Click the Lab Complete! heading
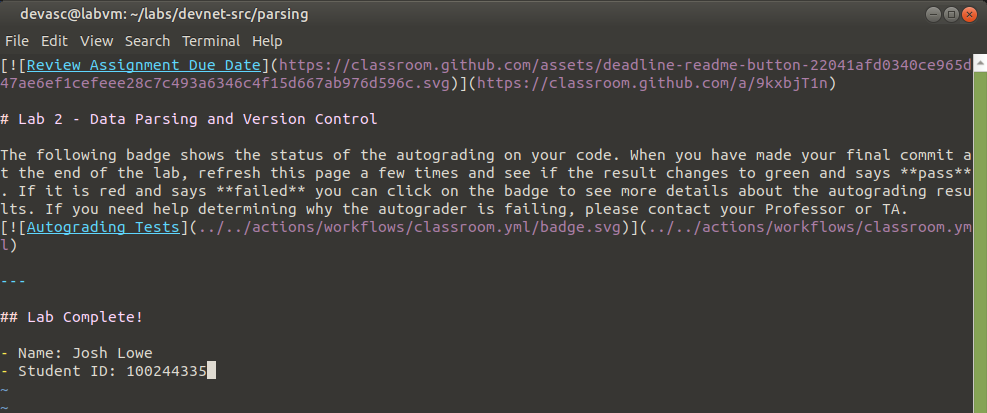This screenshot has height=413, width=987. pos(84,317)
